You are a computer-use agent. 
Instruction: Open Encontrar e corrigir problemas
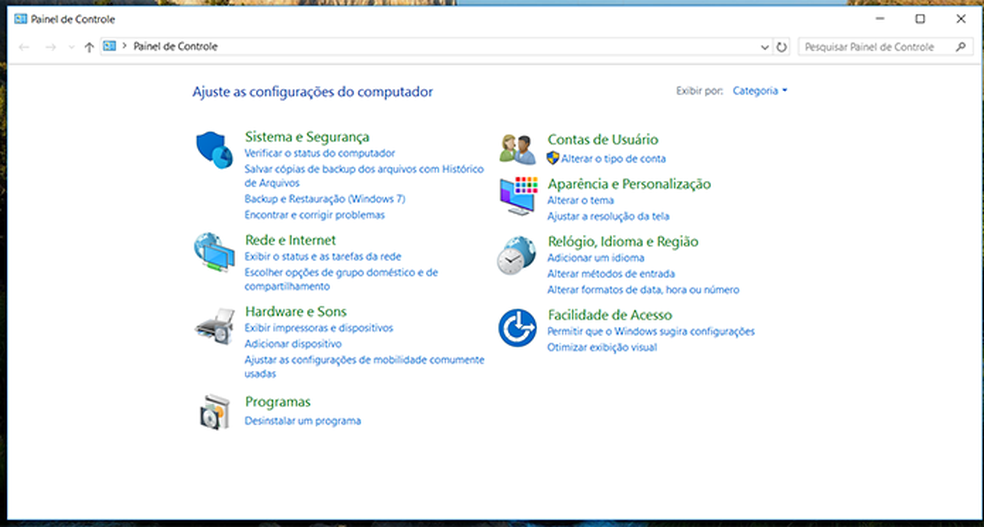click(x=314, y=215)
